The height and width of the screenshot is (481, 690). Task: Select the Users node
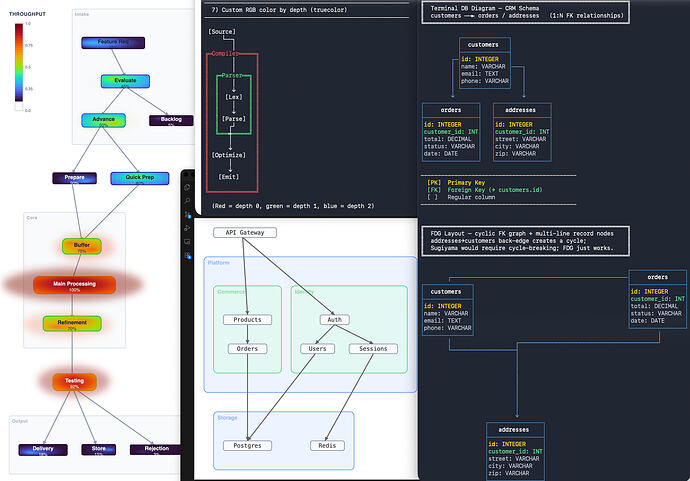click(317, 349)
